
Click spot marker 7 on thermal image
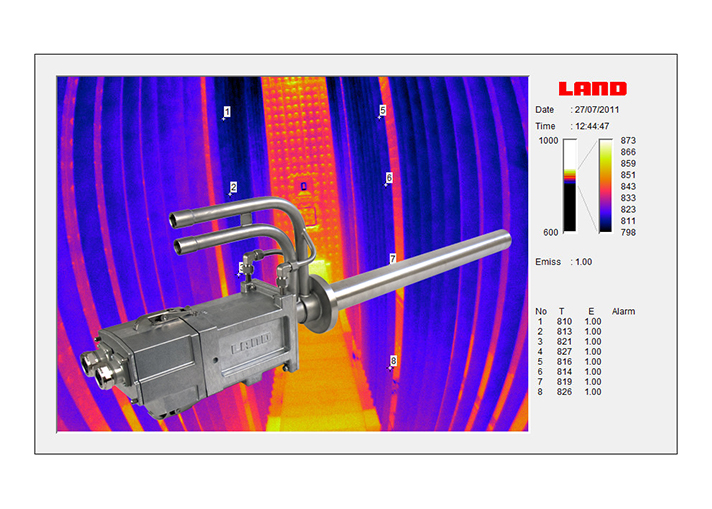point(393,259)
